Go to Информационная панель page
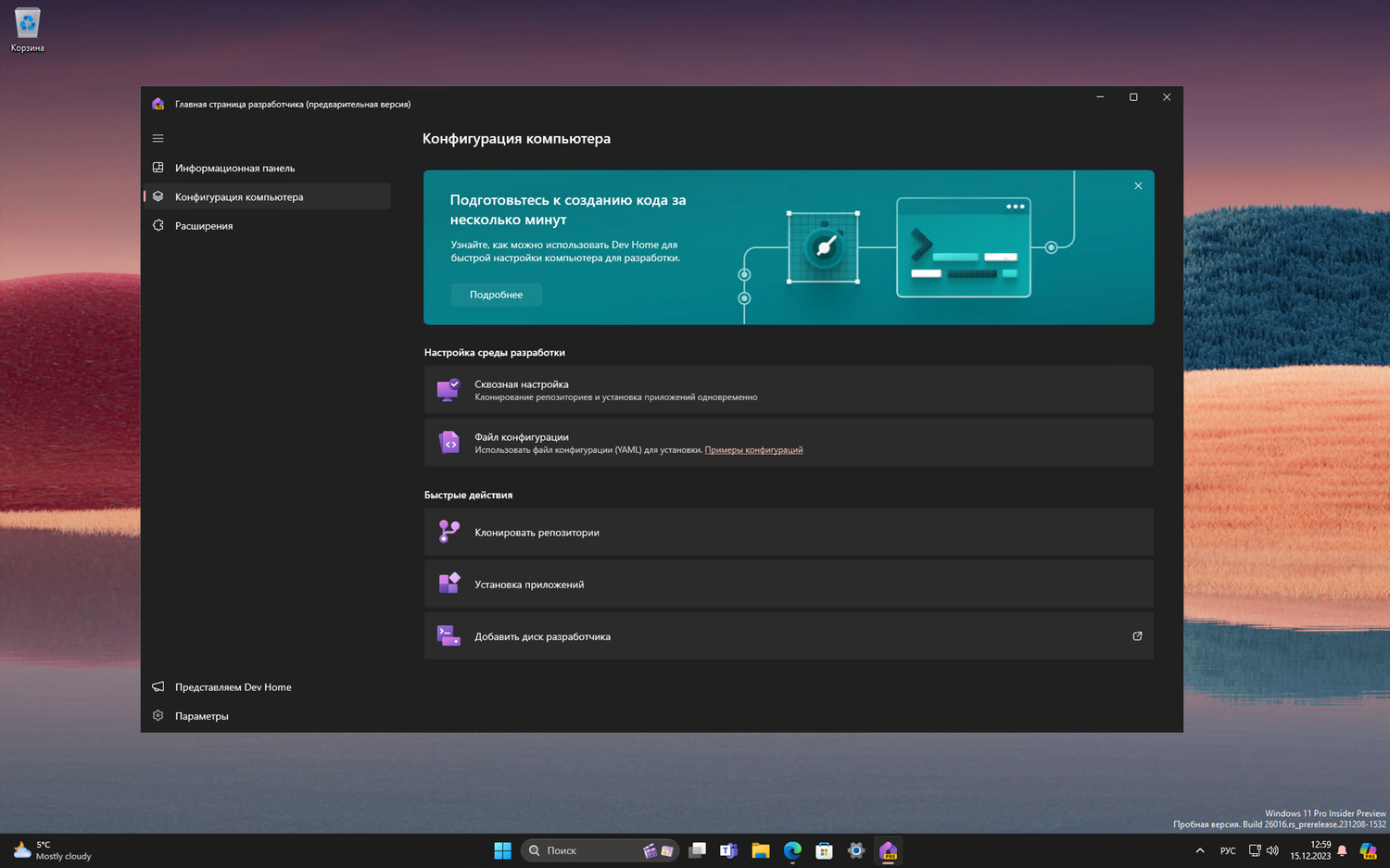 [x=267, y=168]
